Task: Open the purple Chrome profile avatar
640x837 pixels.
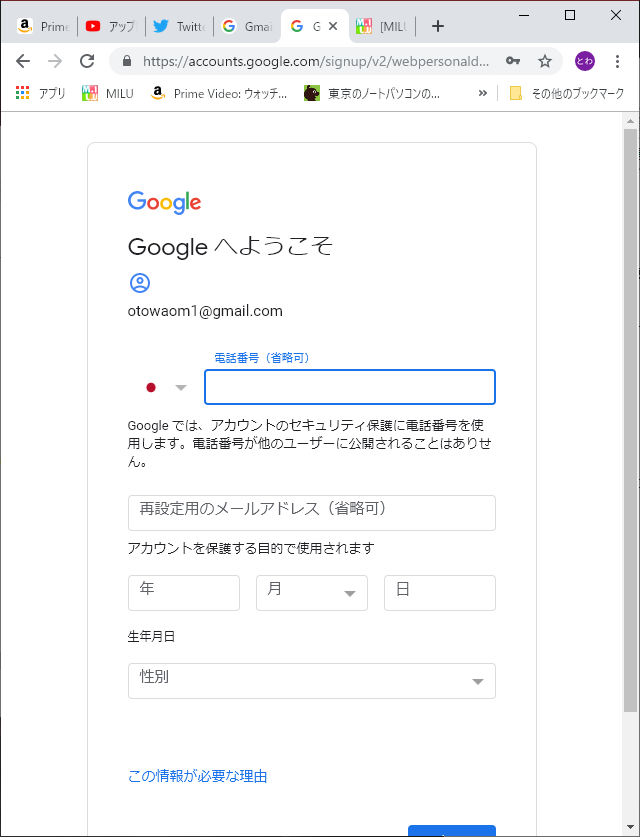Action: [585, 61]
